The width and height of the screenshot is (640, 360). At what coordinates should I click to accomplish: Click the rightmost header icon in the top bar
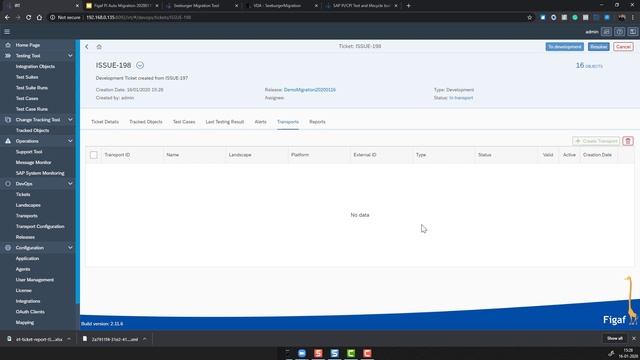[x=632, y=31]
